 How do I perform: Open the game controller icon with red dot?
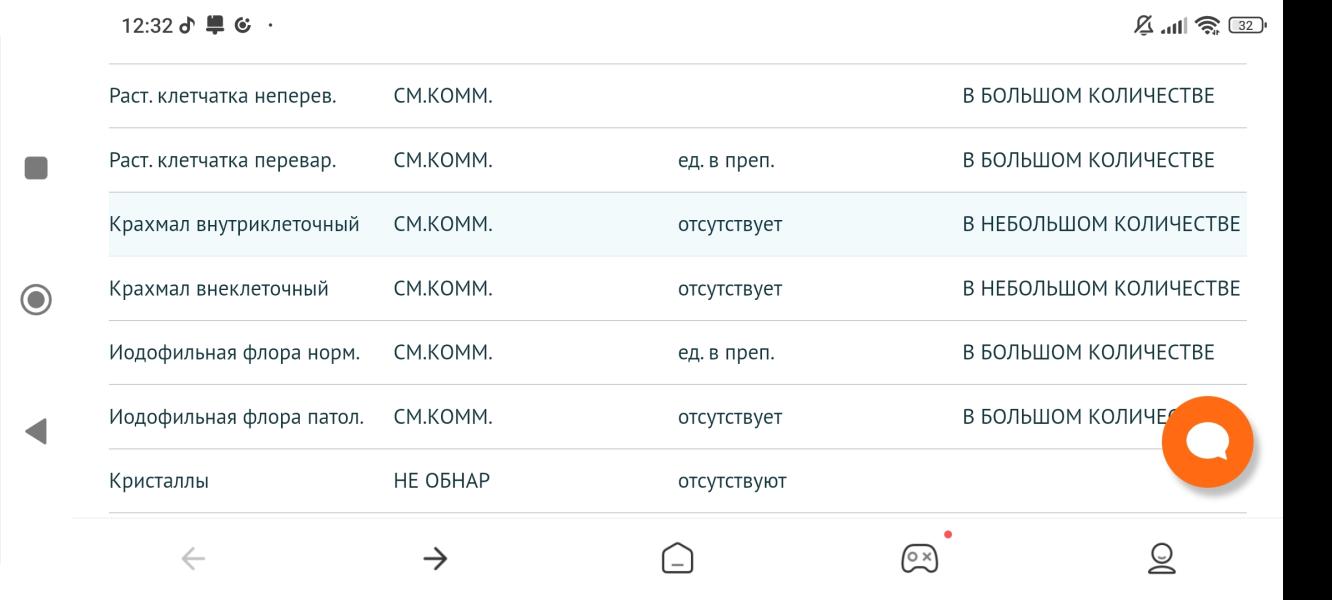(919, 556)
